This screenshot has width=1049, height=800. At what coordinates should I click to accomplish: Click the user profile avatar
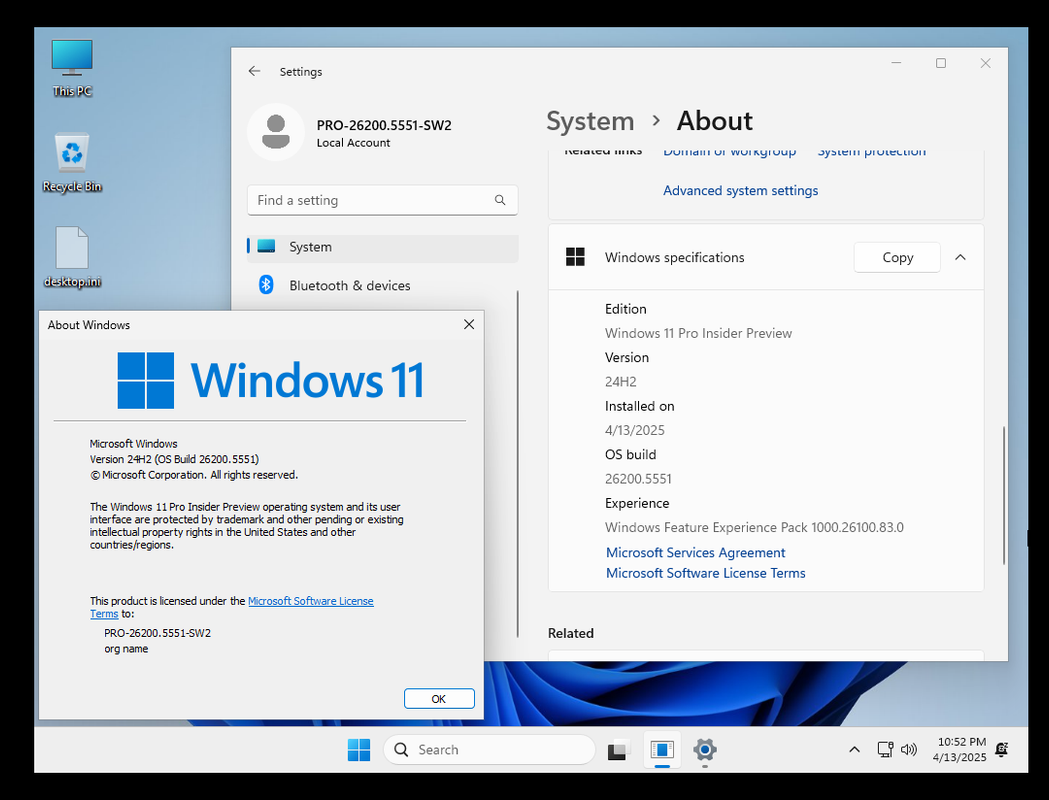[x=276, y=132]
